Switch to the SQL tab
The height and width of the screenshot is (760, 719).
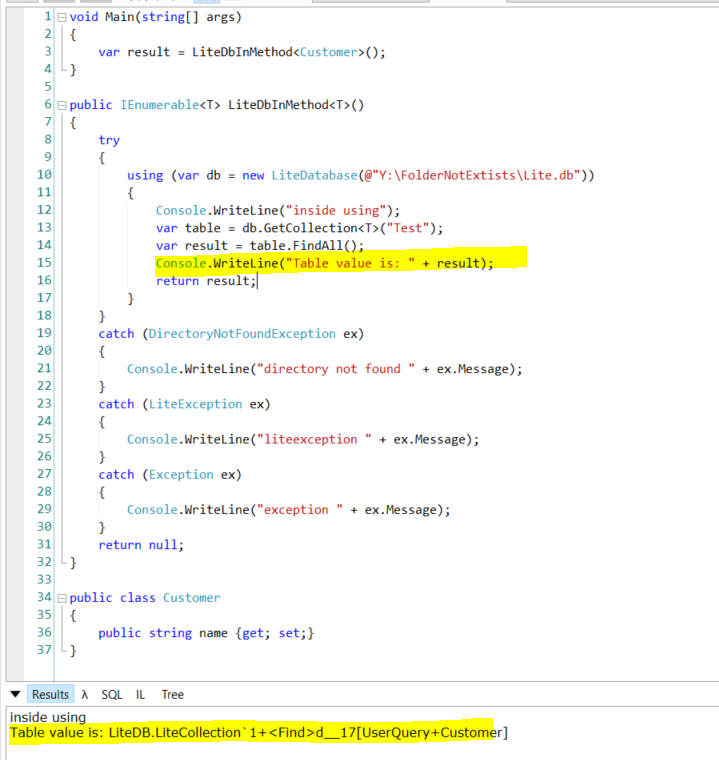coord(112,695)
